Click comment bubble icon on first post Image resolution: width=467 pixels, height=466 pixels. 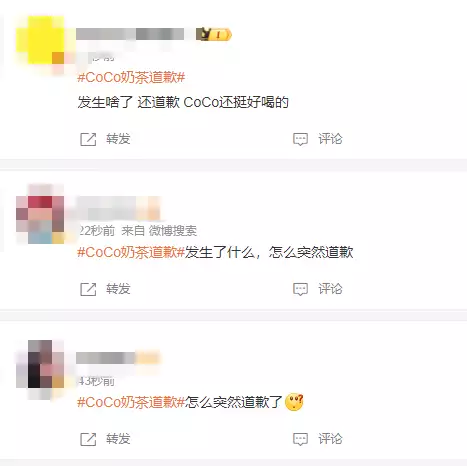[300, 139]
